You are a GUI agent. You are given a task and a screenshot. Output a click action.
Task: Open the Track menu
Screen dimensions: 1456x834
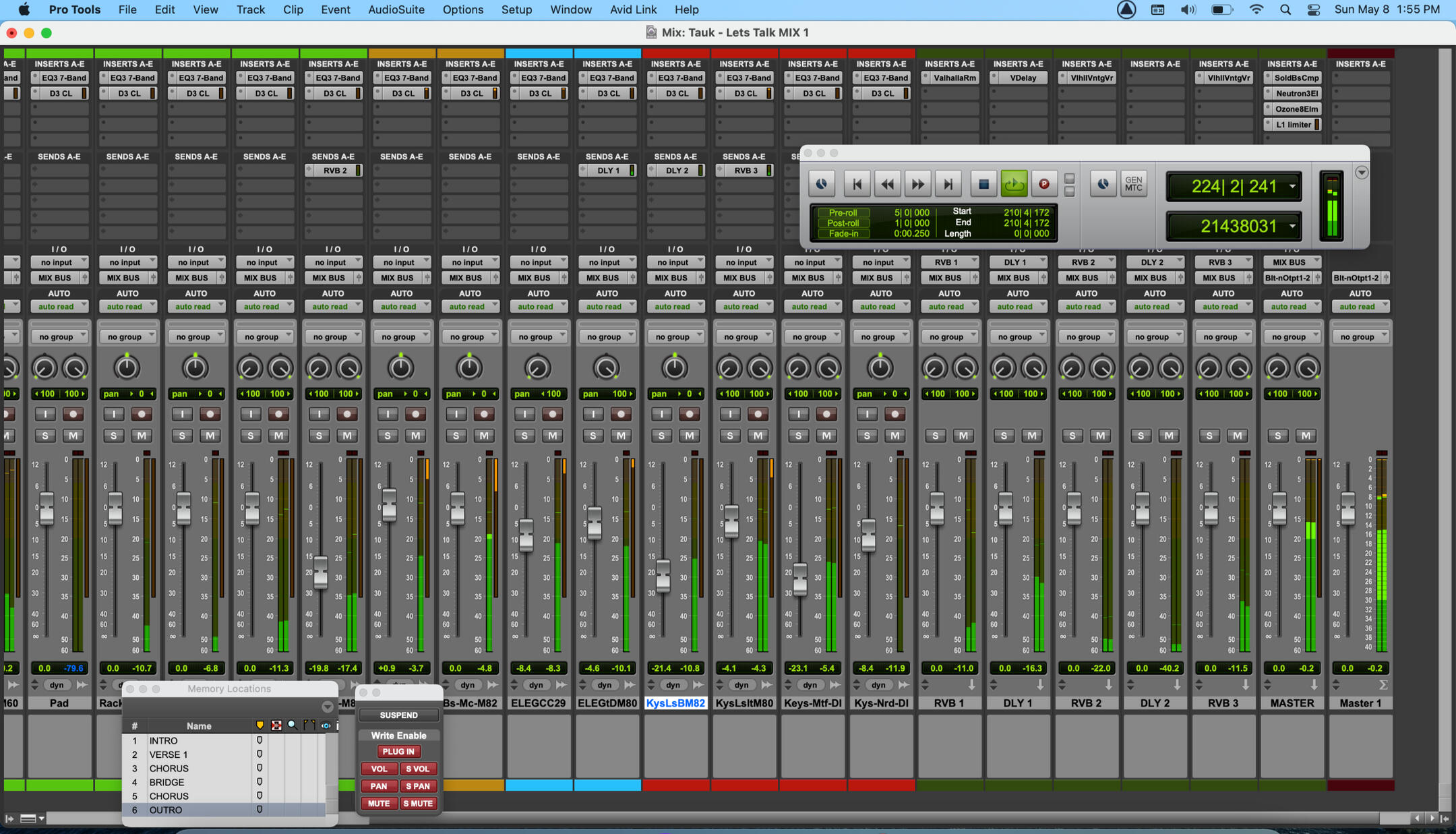(250, 9)
